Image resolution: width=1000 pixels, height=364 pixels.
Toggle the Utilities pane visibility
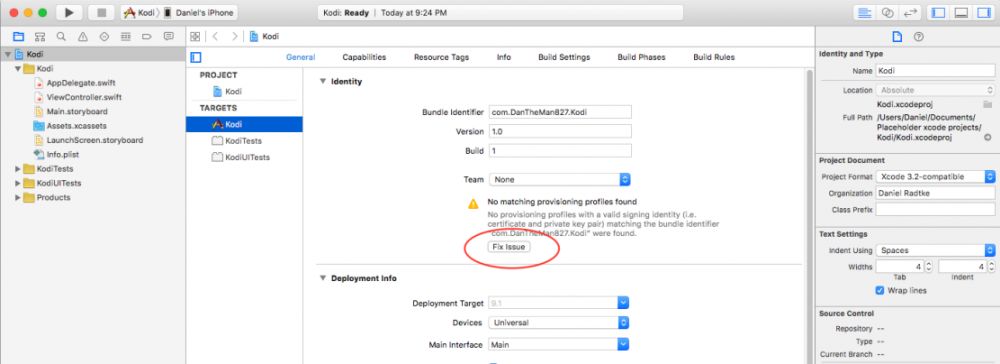[983, 13]
